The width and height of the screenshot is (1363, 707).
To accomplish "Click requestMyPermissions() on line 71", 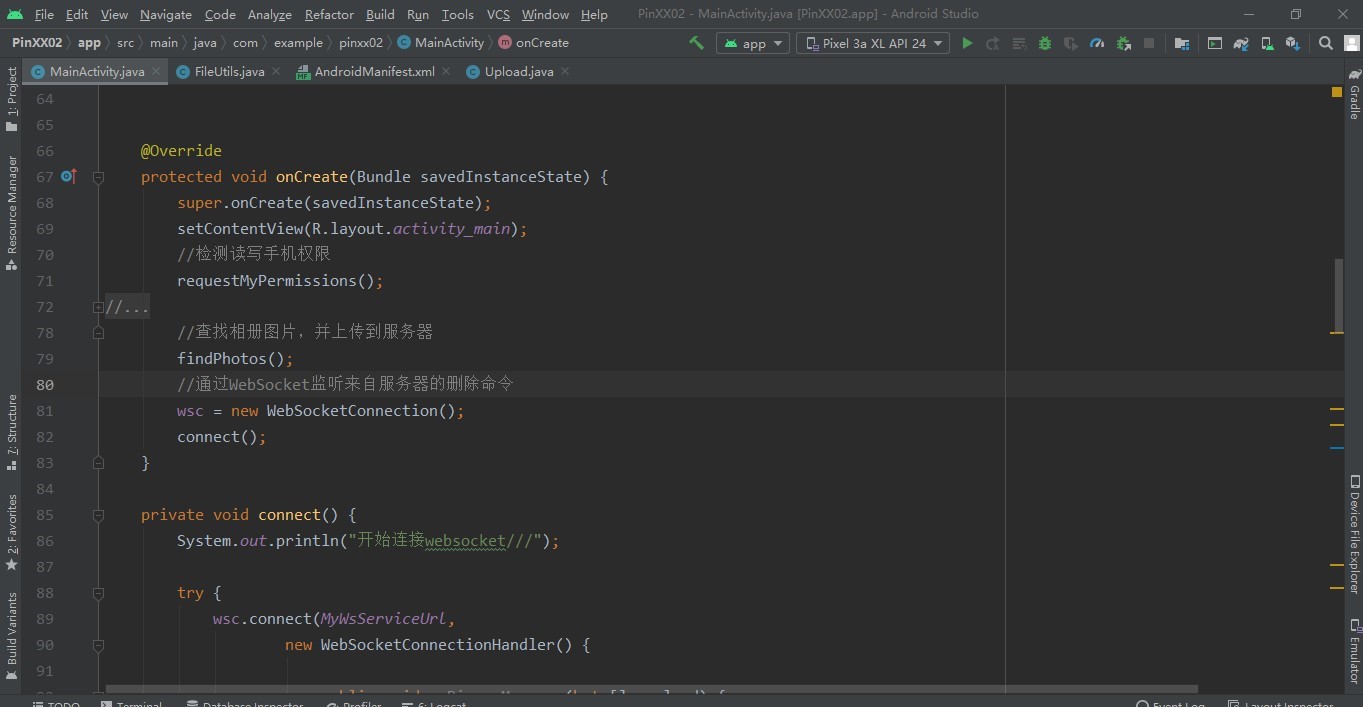I will [x=280, y=281].
